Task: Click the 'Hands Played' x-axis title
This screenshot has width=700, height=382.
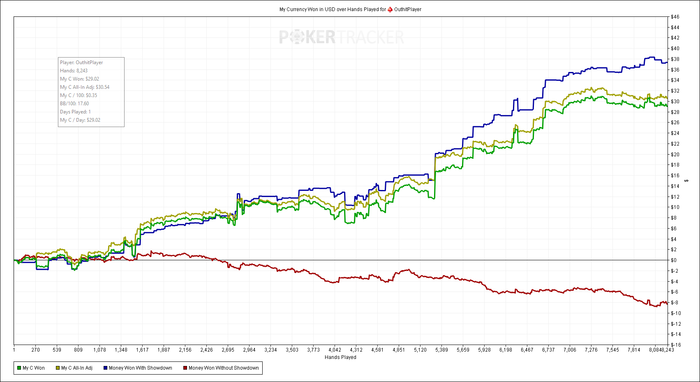Action: [x=340, y=357]
